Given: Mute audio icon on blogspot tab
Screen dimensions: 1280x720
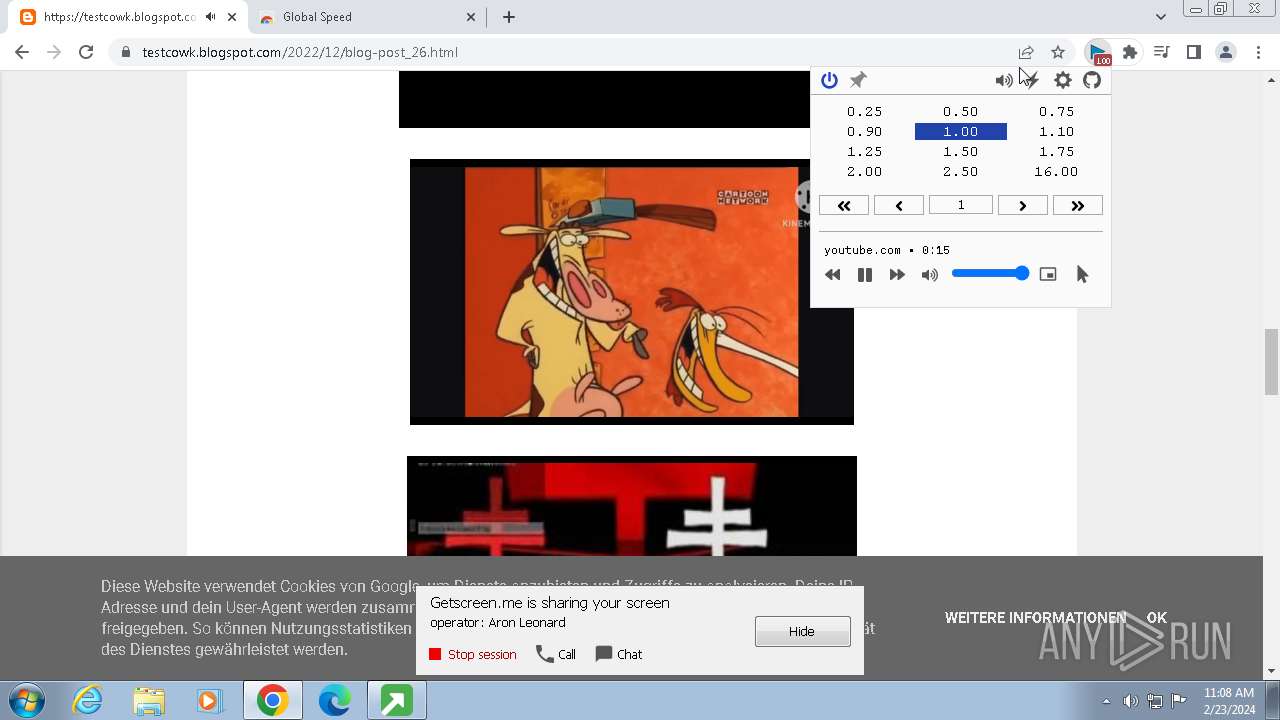Looking at the screenshot, I should 210,17.
